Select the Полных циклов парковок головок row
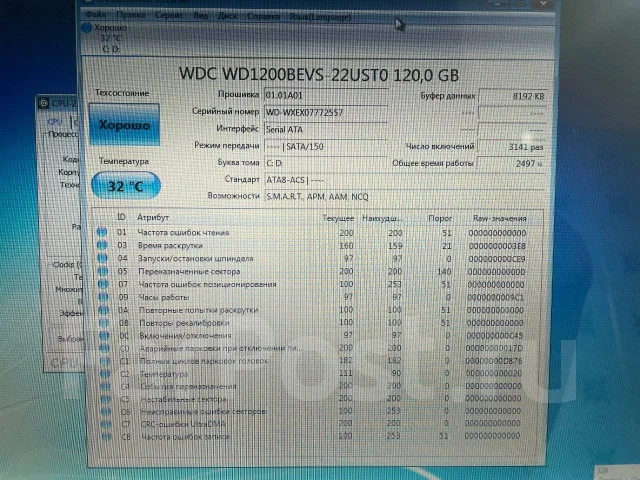Viewport: 640px width, 480px height. tap(312, 361)
